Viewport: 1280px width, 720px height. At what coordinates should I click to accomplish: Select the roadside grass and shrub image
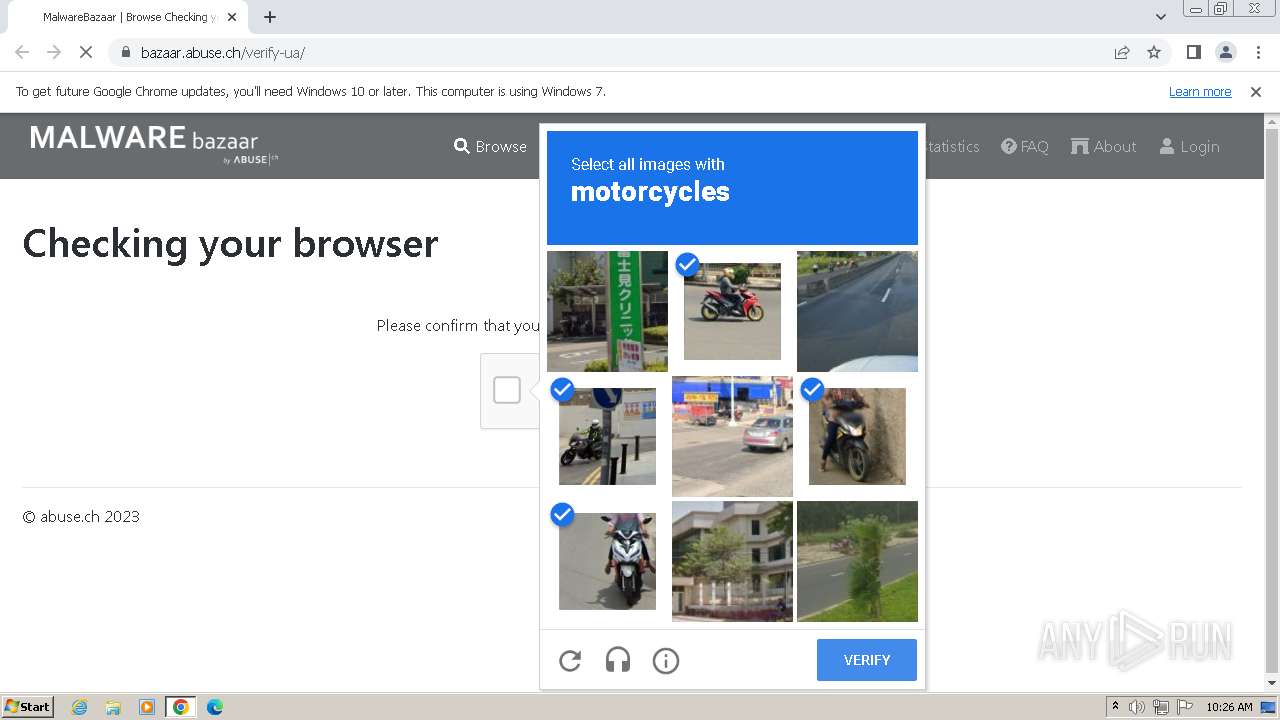point(857,561)
